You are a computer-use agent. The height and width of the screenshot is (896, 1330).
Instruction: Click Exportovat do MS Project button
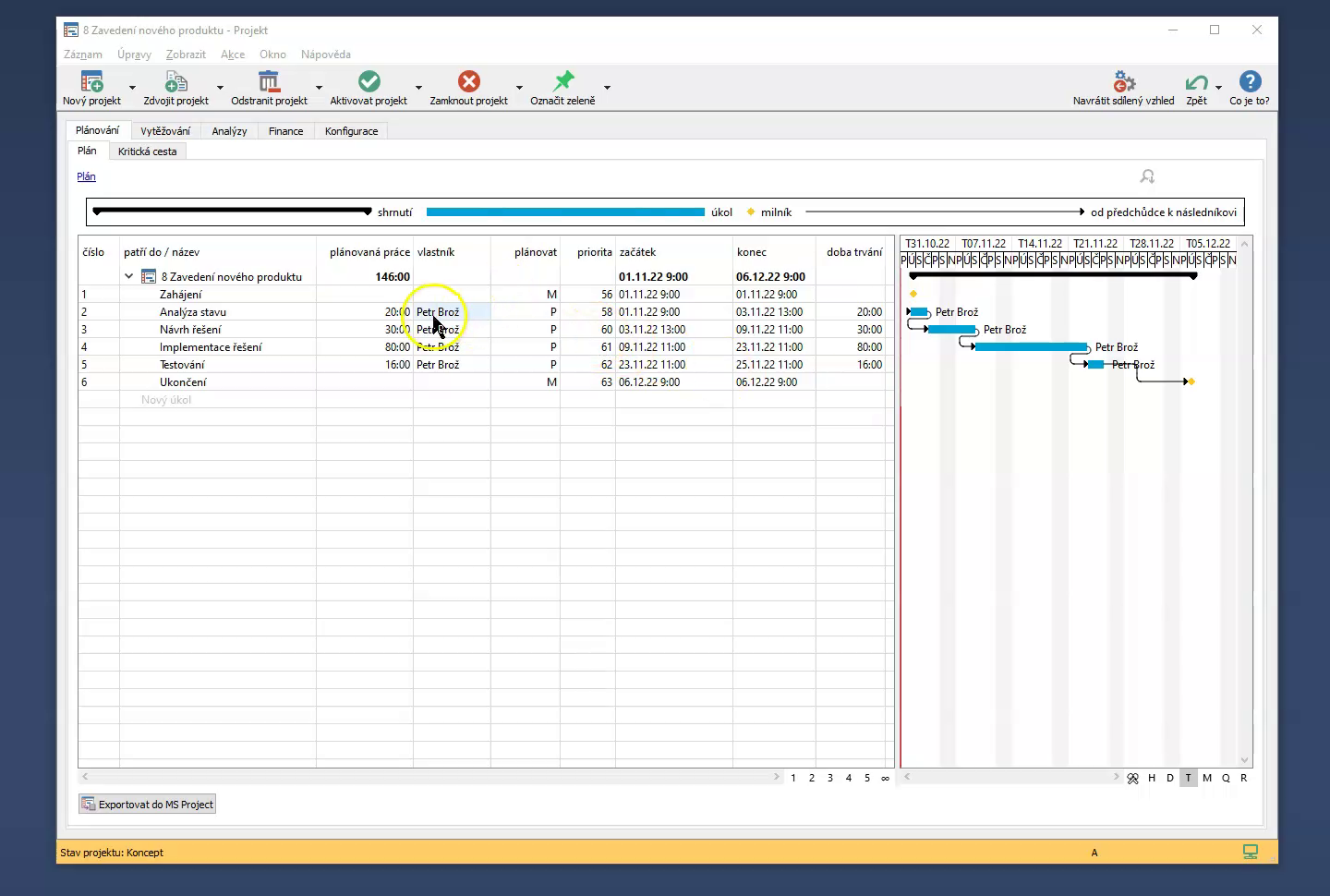tap(148, 805)
